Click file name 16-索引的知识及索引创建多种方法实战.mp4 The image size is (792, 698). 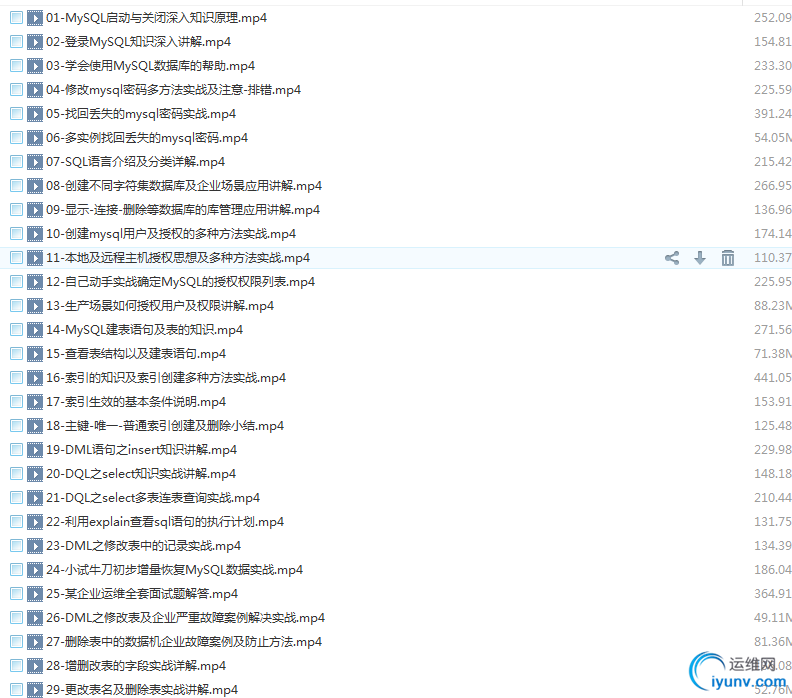coord(166,378)
